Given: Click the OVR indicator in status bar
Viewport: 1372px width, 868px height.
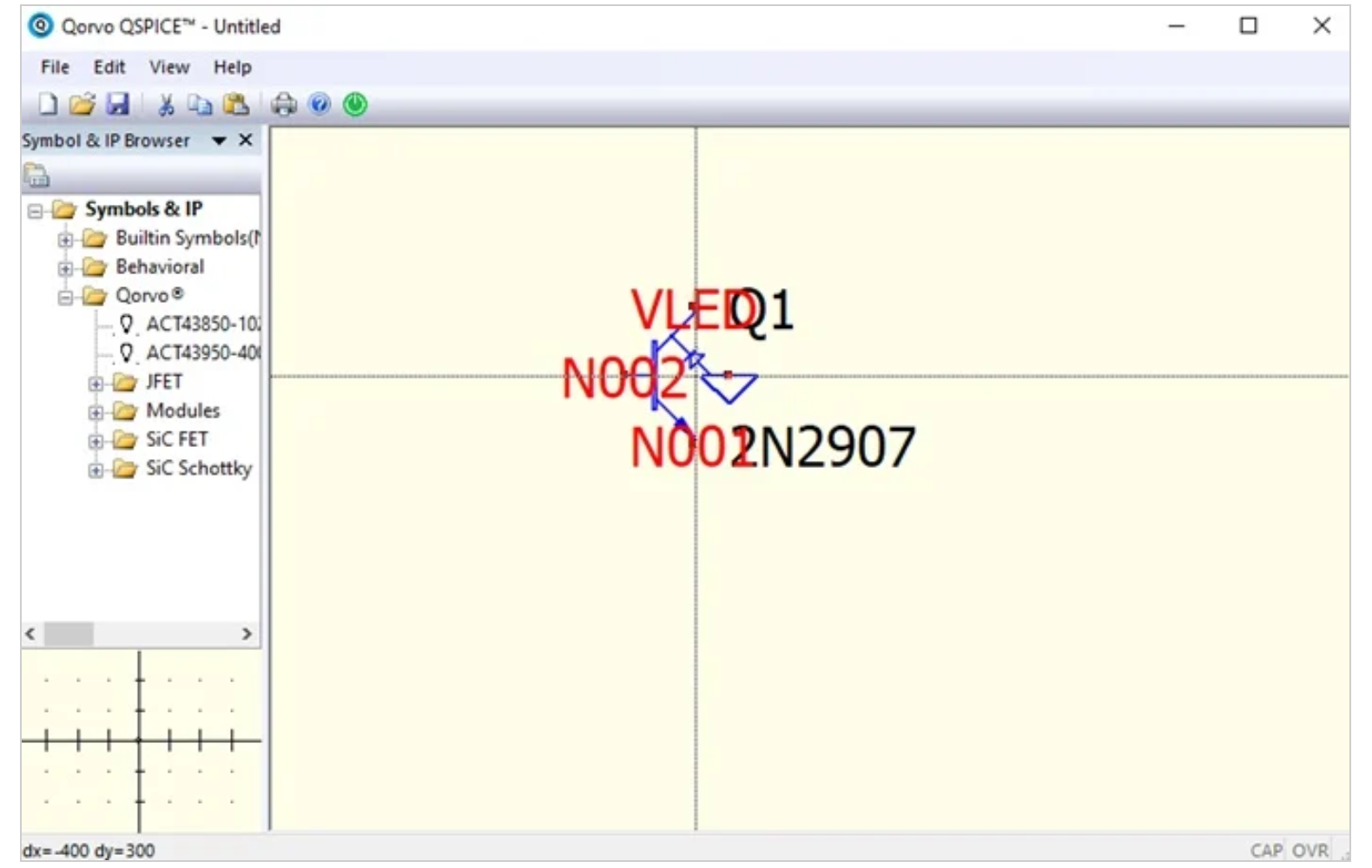Looking at the screenshot, I should [1310, 851].
